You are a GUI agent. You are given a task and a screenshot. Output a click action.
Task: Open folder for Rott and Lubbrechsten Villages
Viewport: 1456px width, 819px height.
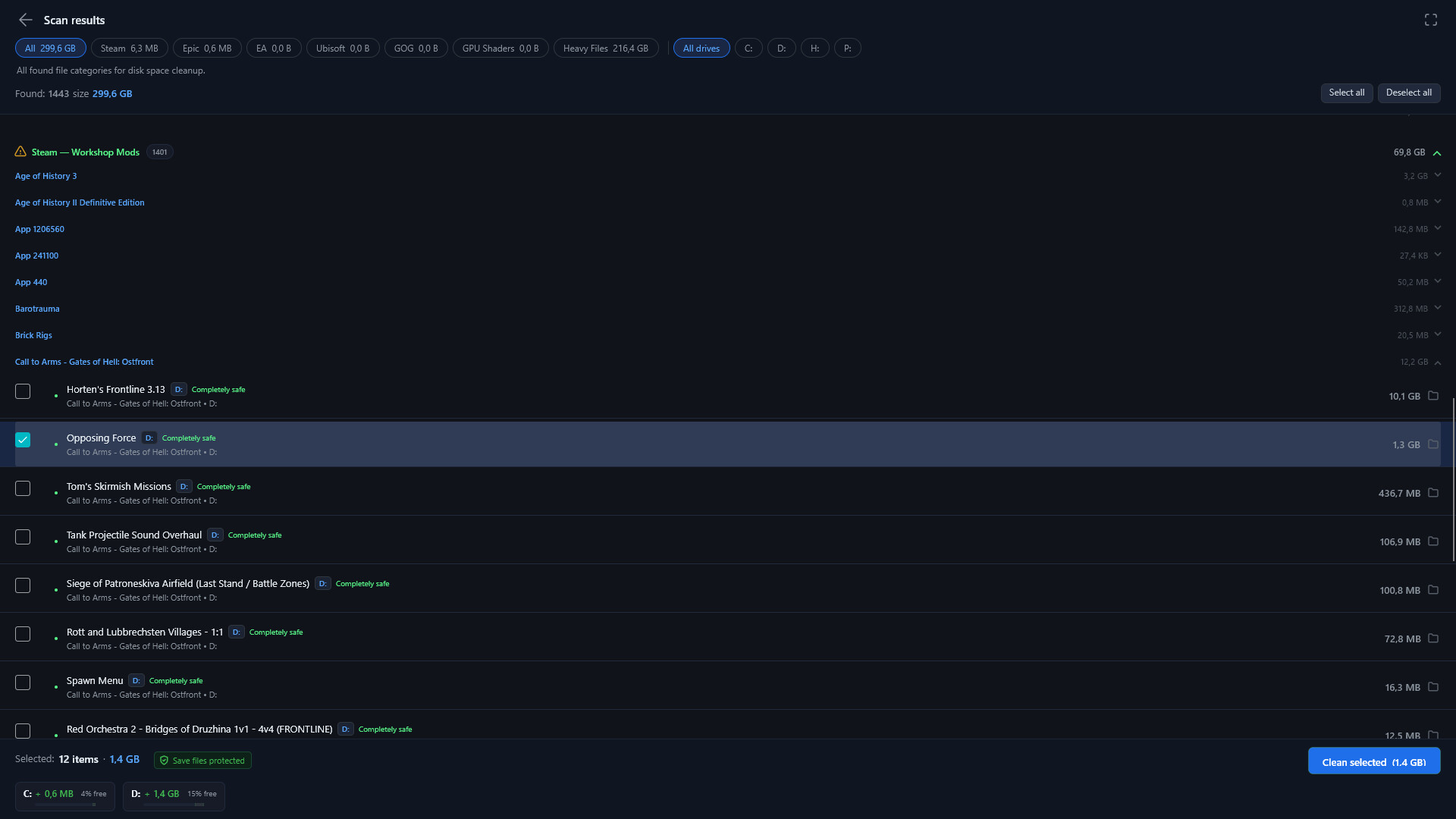point(1433,639)
